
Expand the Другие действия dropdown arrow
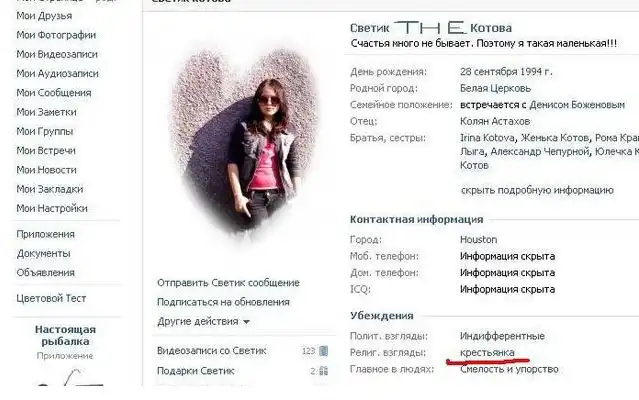coord(246,322)
